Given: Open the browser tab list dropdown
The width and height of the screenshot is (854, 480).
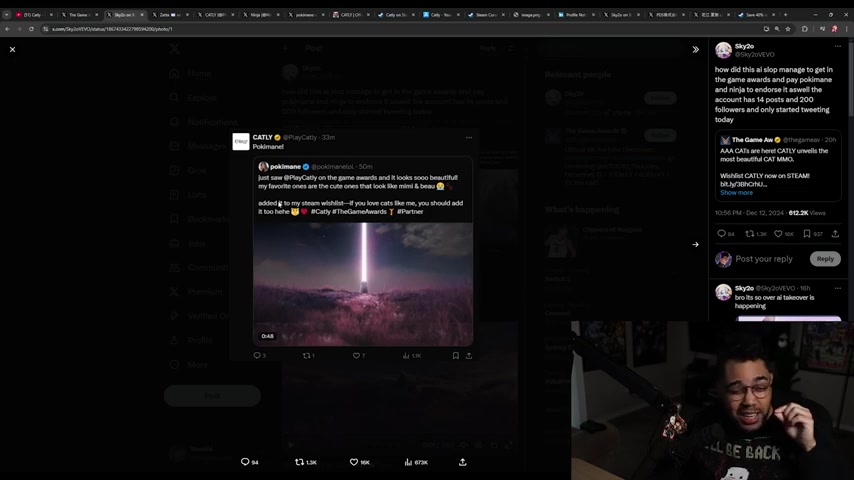Looking at the screenshot, I should pos(7,15).
